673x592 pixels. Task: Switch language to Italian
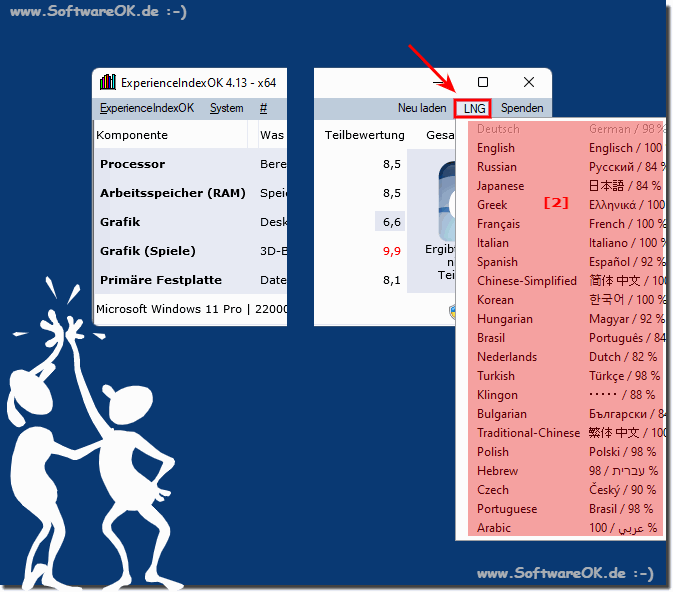[567, 243]
